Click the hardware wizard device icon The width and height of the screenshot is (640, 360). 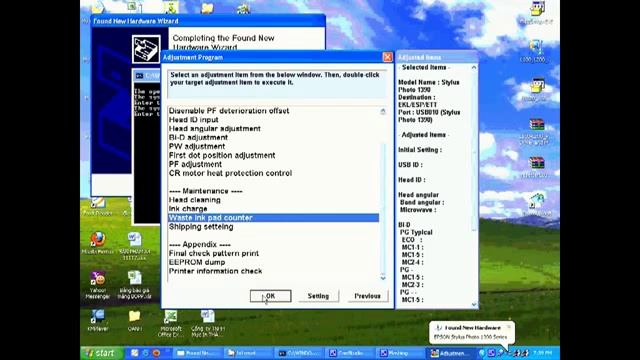146,49
